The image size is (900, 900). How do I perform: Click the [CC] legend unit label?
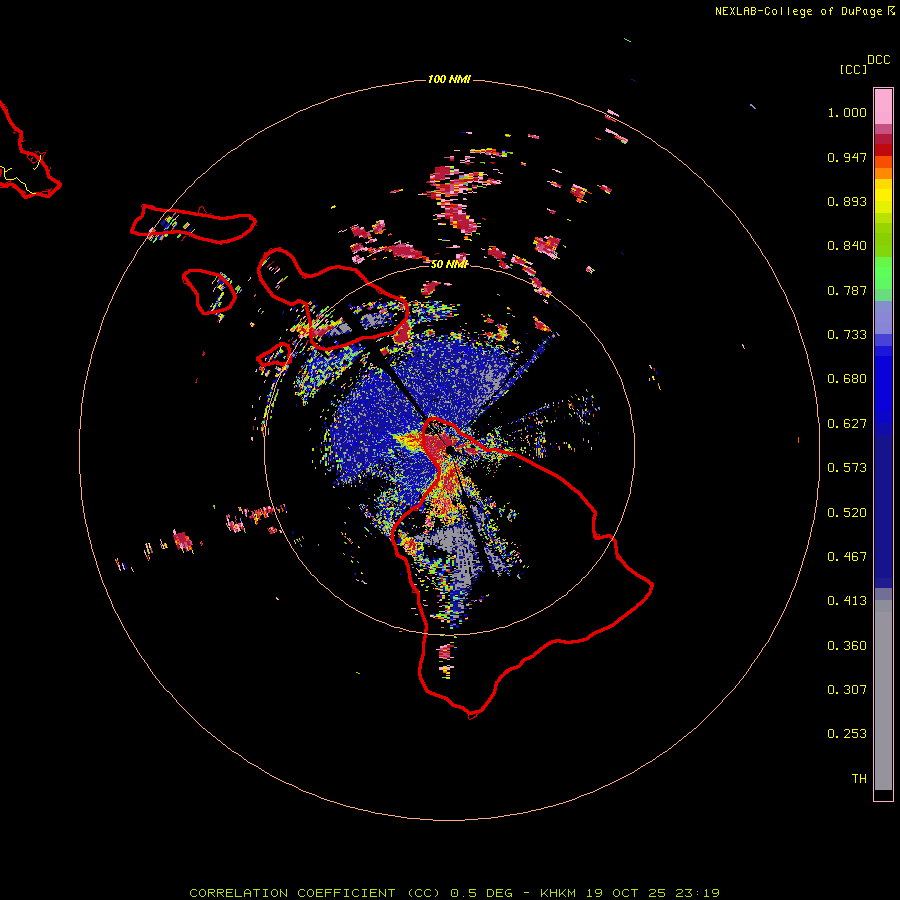click(x=854, y=69)
